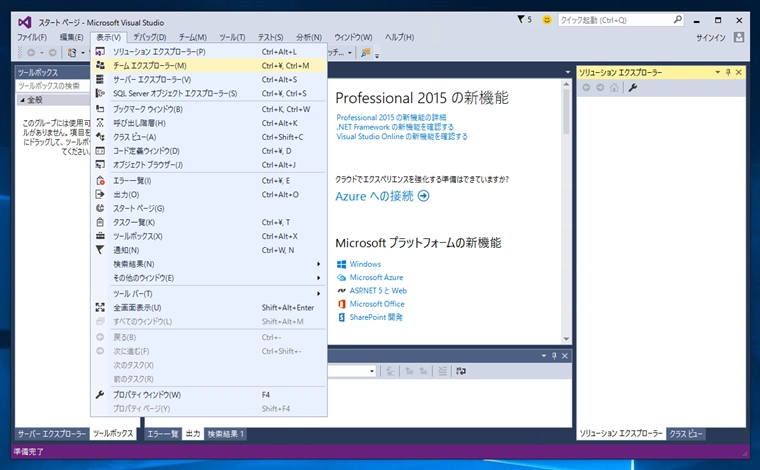Open the Tools menu
Viewport: 760px width, 470px height.
coord(232,37)
